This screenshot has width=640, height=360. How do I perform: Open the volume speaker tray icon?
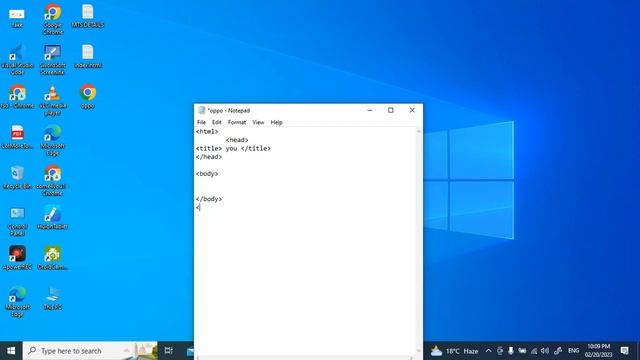tap(545, 351)
